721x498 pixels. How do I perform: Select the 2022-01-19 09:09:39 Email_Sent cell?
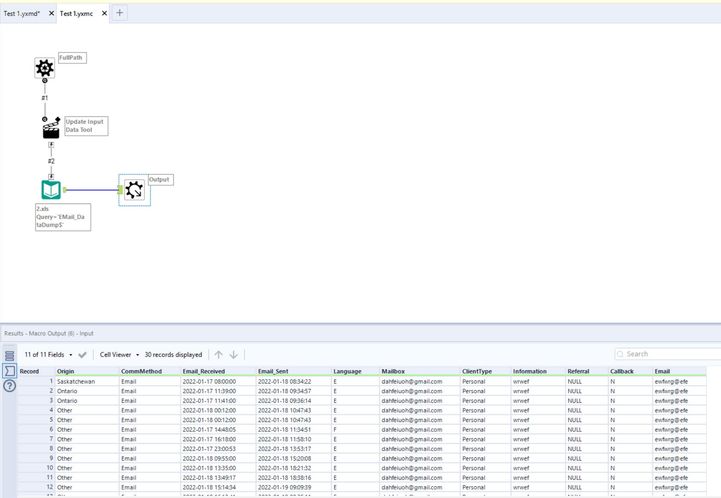coord(294,487)
